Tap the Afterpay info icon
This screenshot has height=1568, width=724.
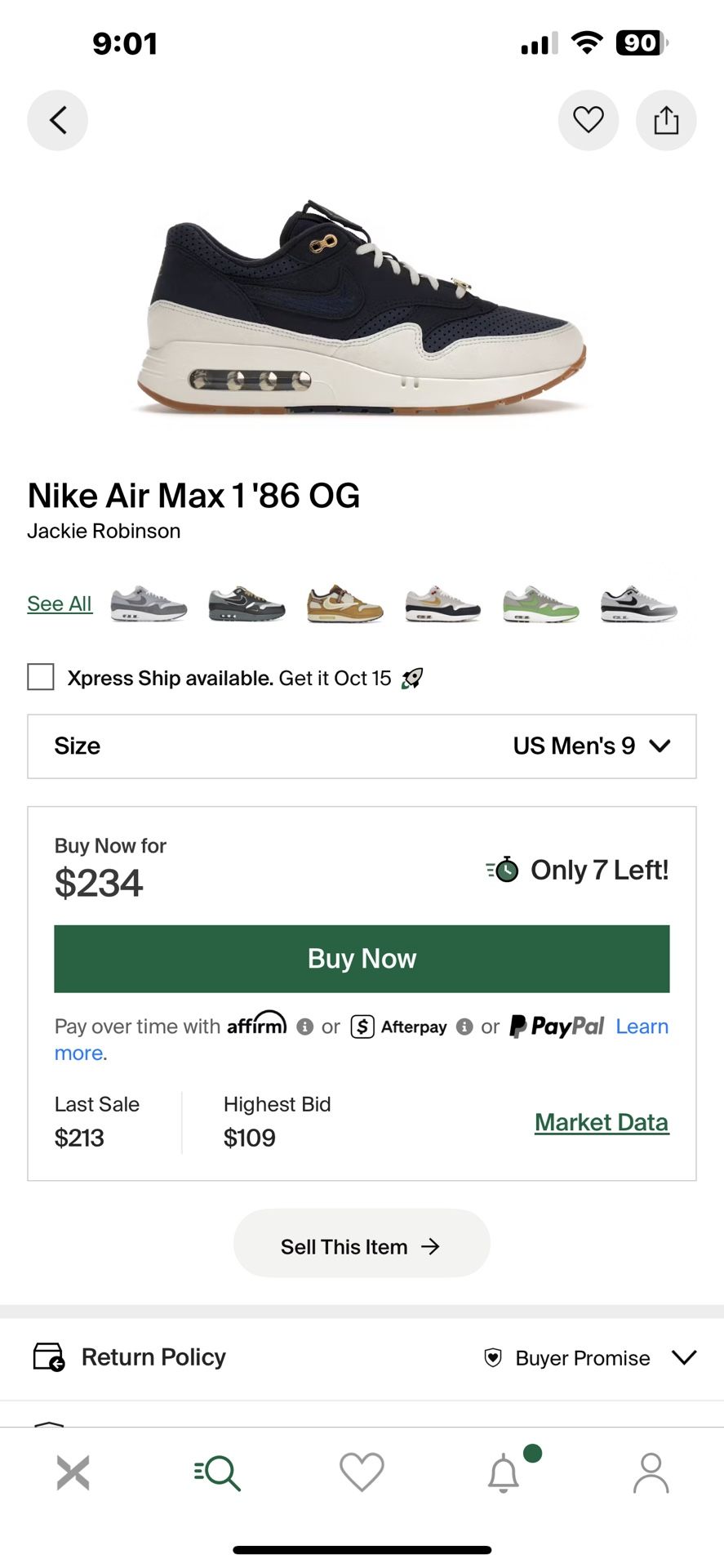pyautogui.click(x=464, y=1027)
